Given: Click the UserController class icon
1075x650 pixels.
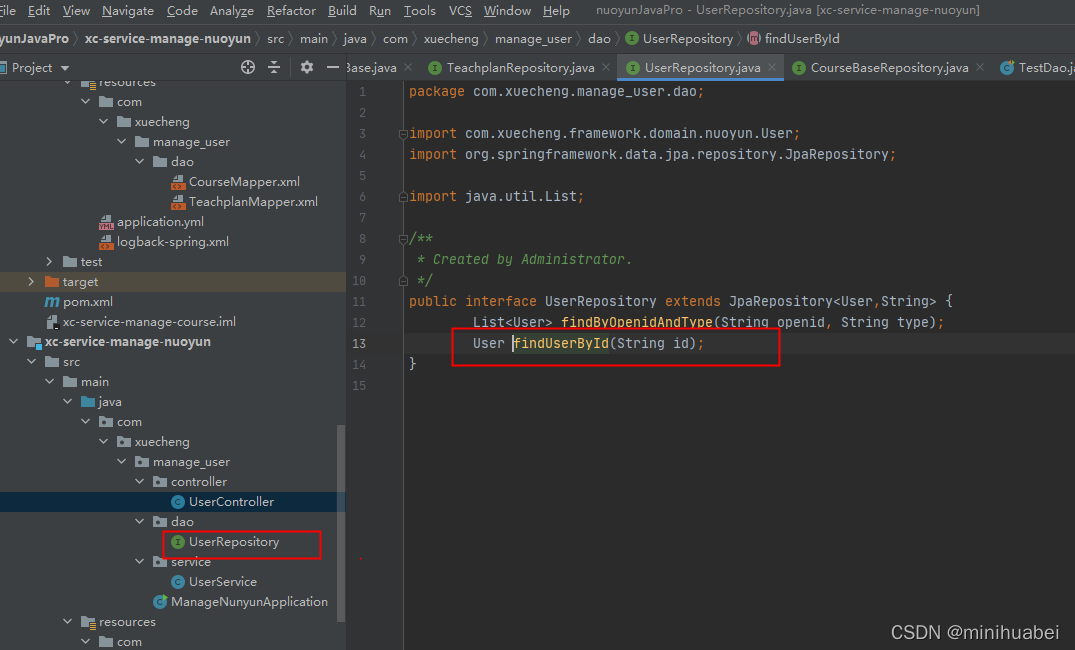Looking at the screenshot, I should (178, 502).
